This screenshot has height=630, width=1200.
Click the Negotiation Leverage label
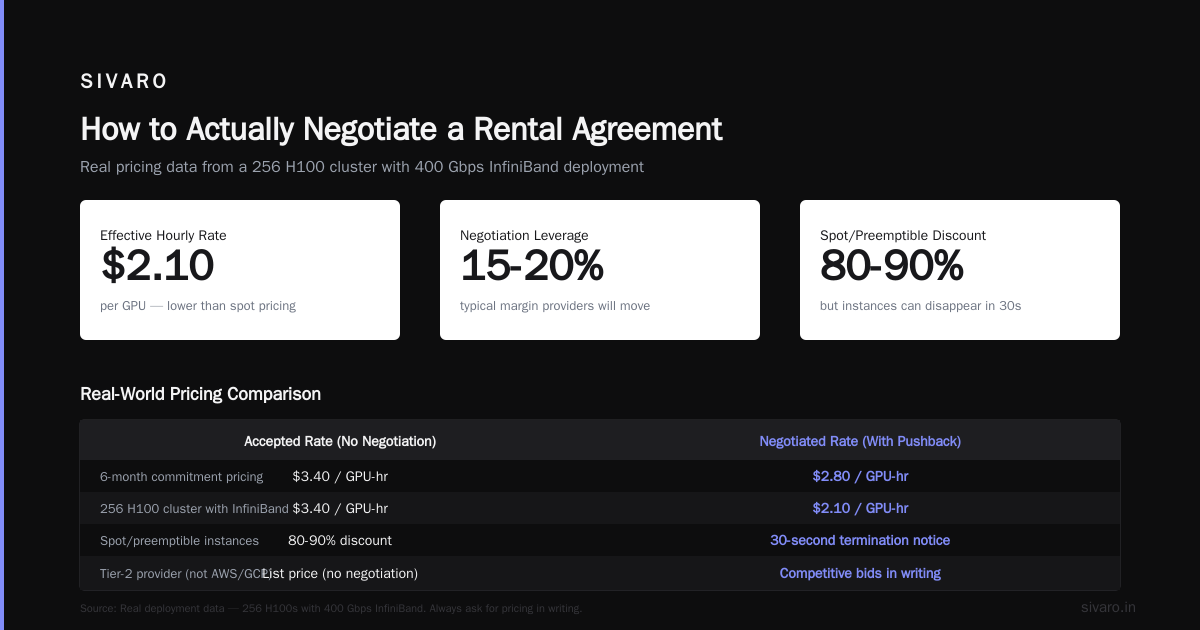(524, 235)
